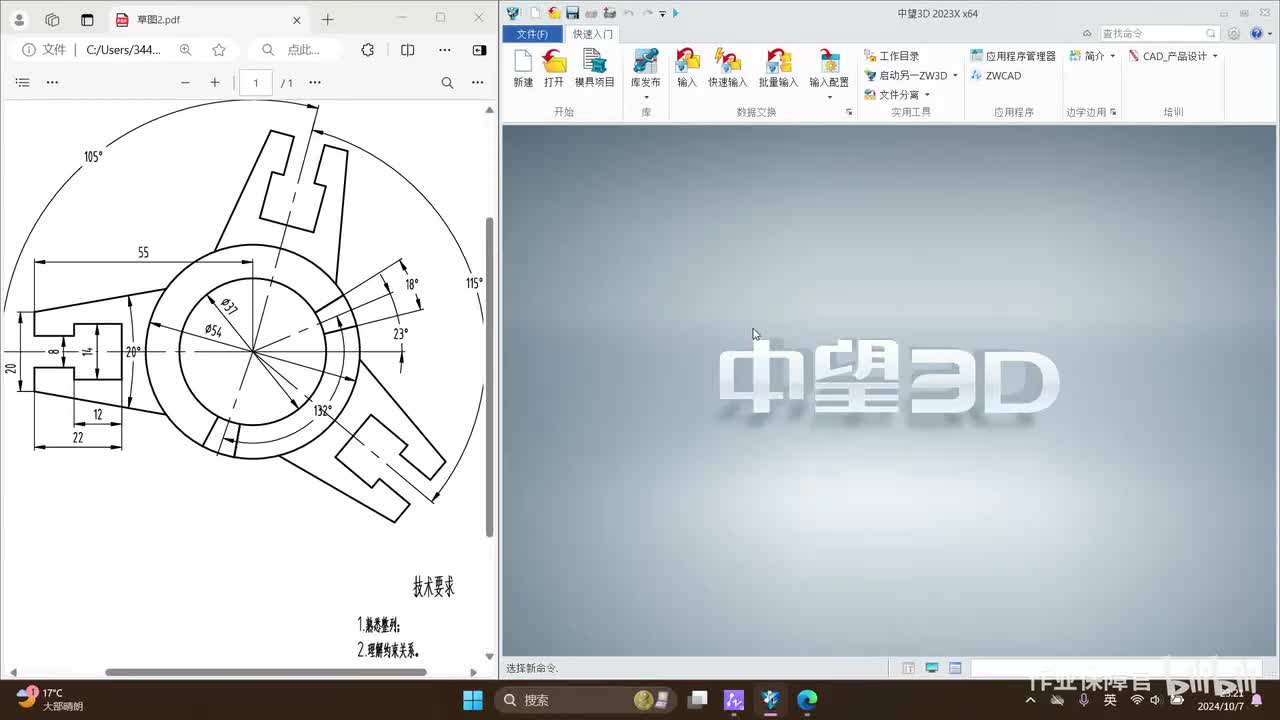This screenshot has height=720, width=1280.
Task: Click address-bar zoom magnifier icon
Action: click(185, 50)
